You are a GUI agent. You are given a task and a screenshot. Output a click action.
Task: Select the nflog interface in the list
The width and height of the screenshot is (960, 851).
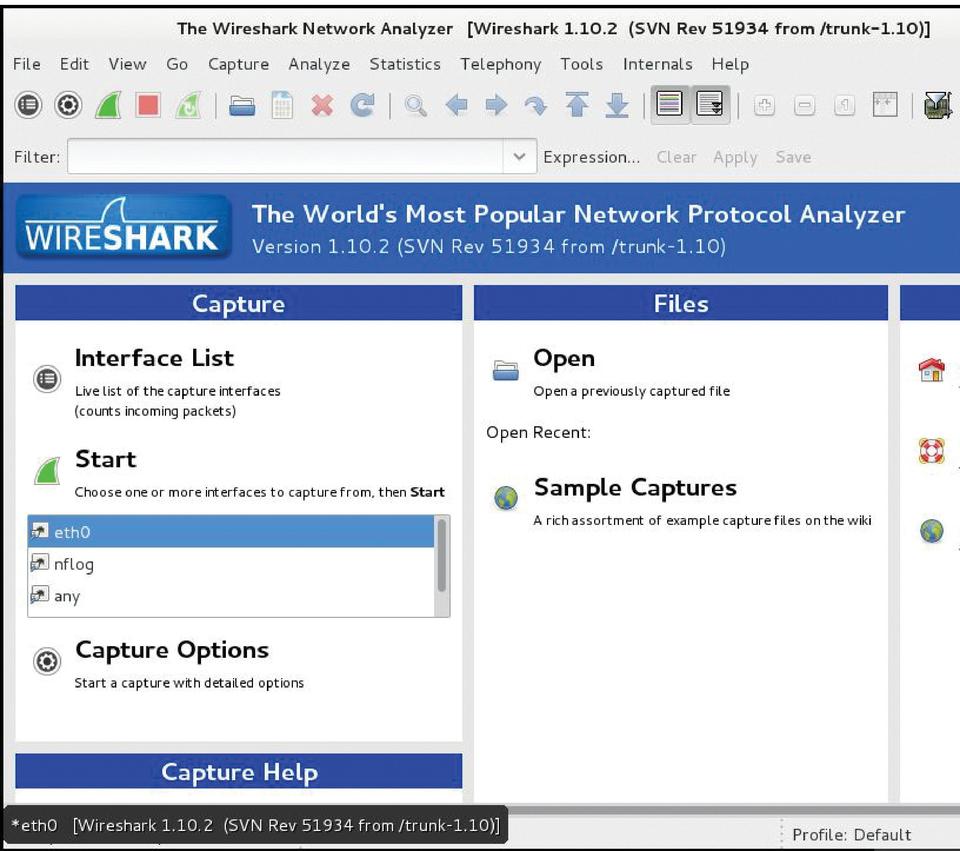(x=74, y=564)
